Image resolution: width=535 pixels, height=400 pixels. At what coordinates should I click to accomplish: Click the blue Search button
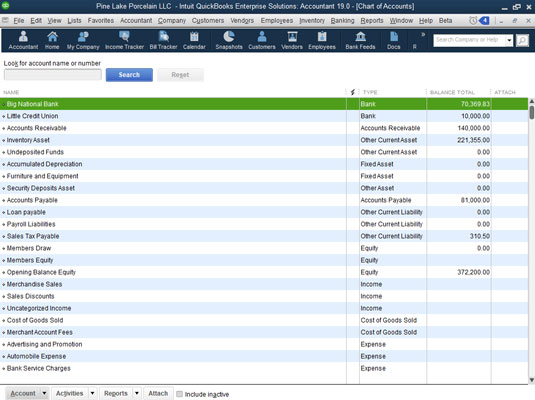click(x=129, y=75)
